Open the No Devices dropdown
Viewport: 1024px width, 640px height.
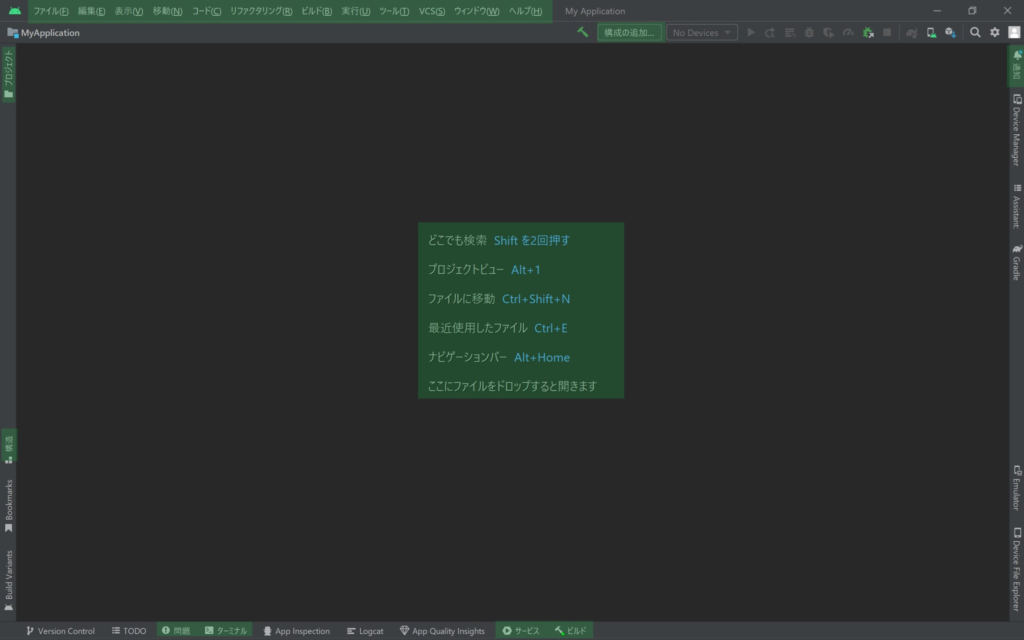tap(702, 33)
